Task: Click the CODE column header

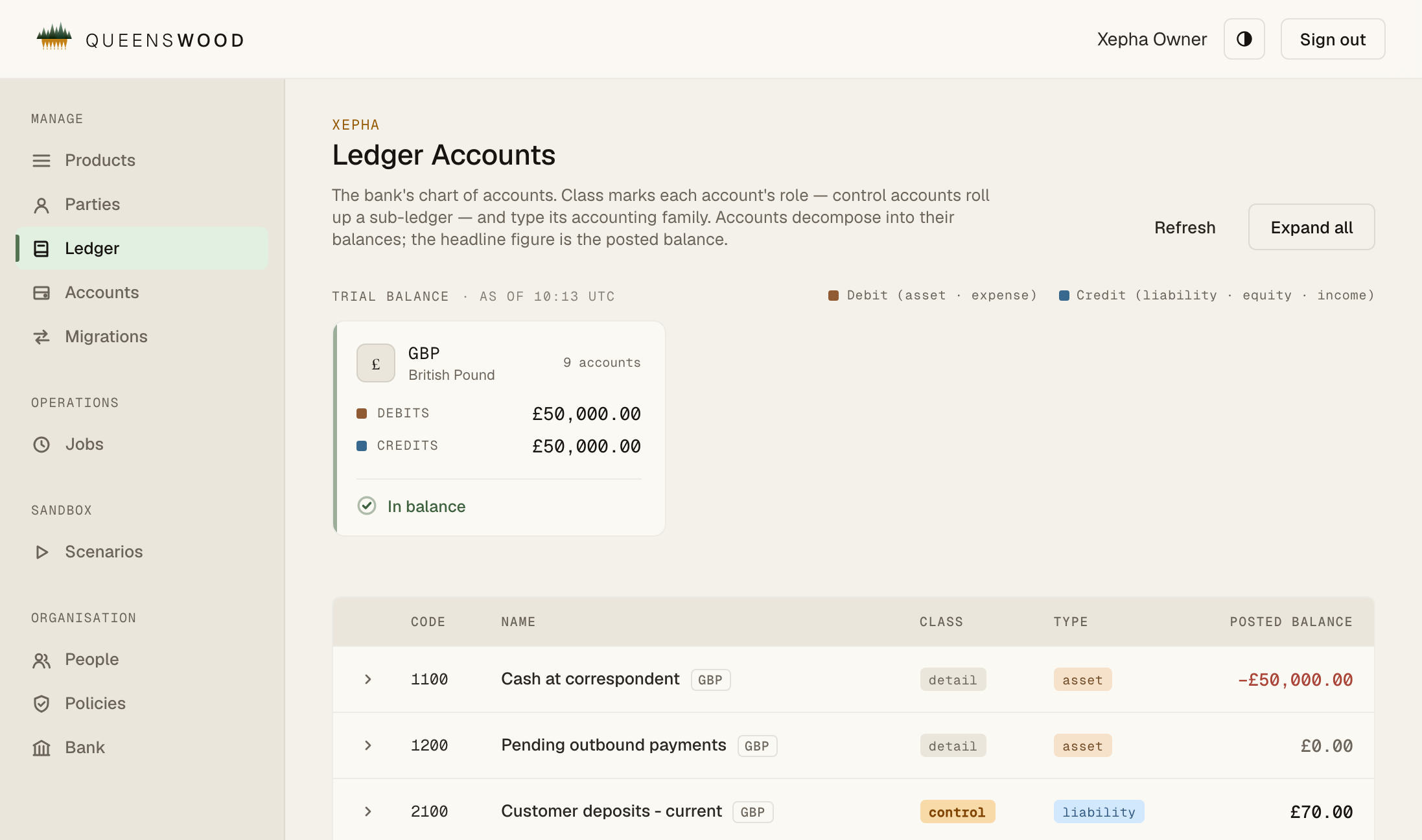Action: tap(428, 622)
